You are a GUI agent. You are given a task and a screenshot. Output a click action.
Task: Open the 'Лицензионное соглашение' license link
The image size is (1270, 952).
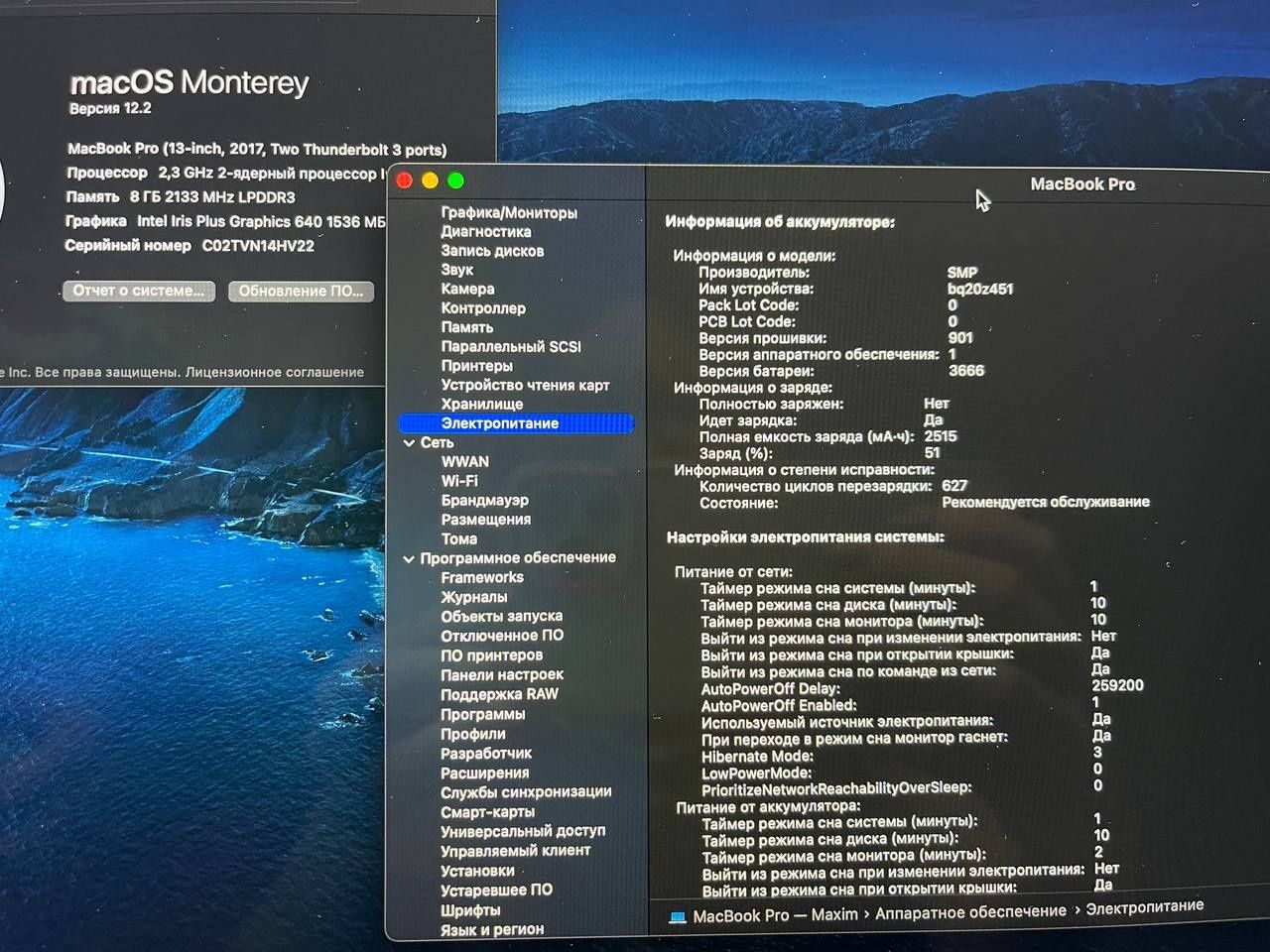coord(275,372)
